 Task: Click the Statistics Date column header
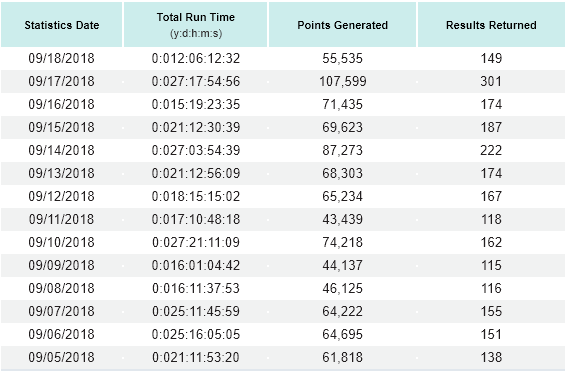pos(62,25)
